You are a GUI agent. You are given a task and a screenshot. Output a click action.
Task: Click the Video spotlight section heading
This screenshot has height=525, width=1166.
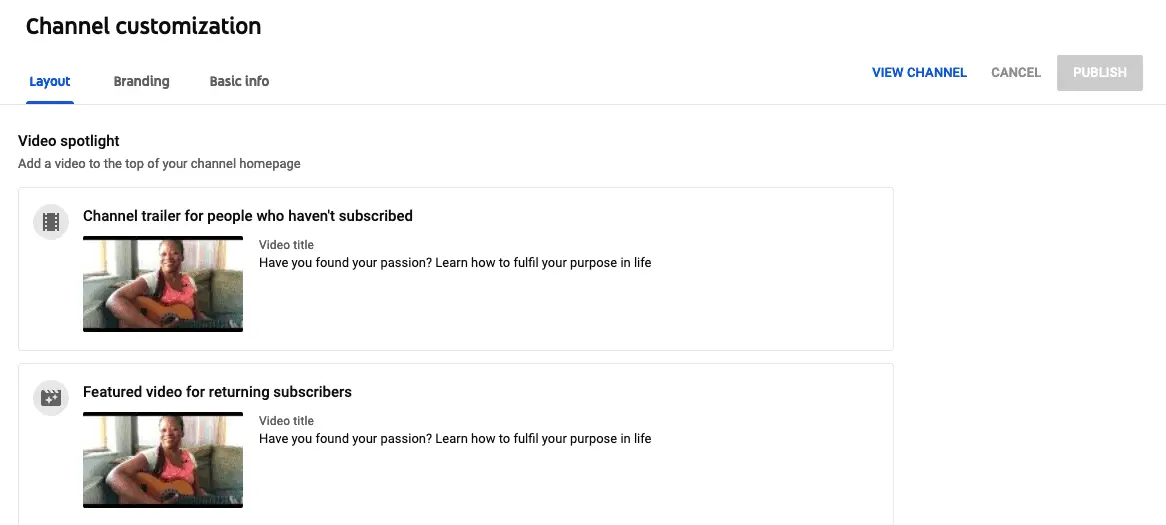[68, 141]
